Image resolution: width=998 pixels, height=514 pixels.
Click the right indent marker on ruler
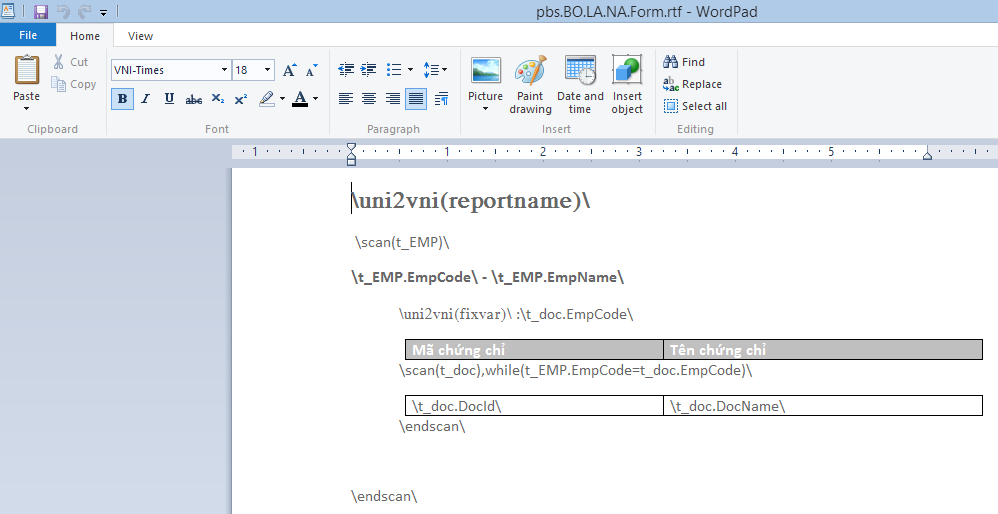pos(927,155)
